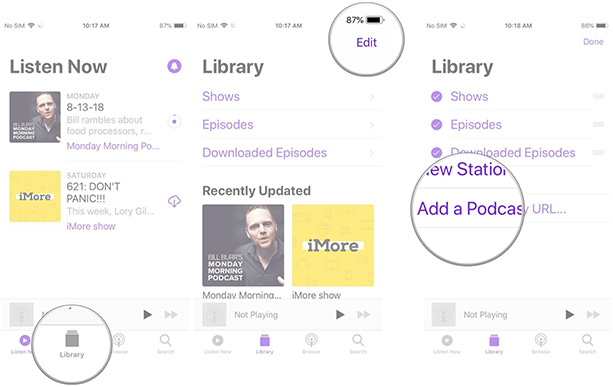The height and width of the screenshot is (387, 613).
Task: Tap Library tab on edit-mode Library screen
Action: [494, 344]
